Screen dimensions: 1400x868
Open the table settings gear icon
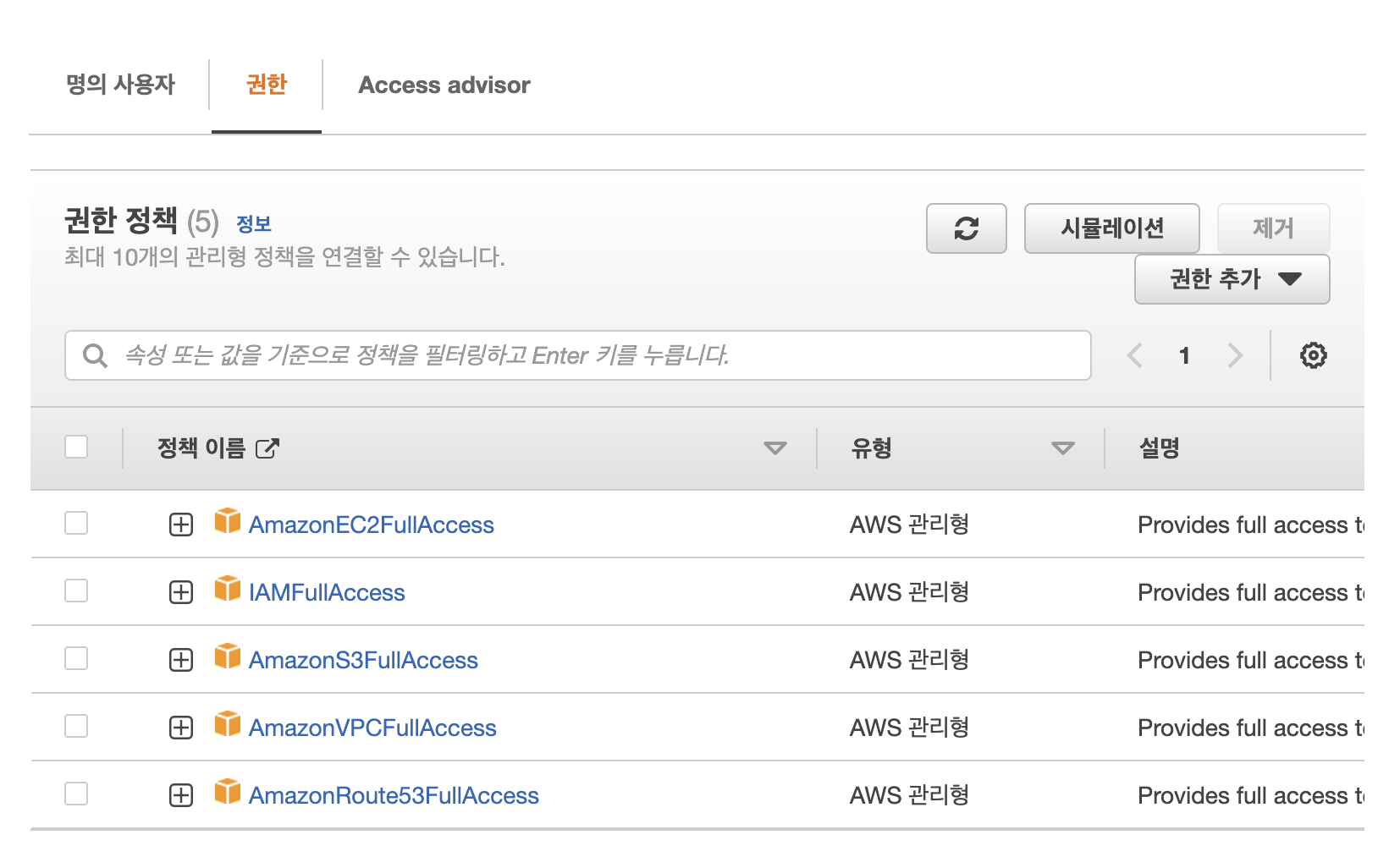tap(1313, 355)
